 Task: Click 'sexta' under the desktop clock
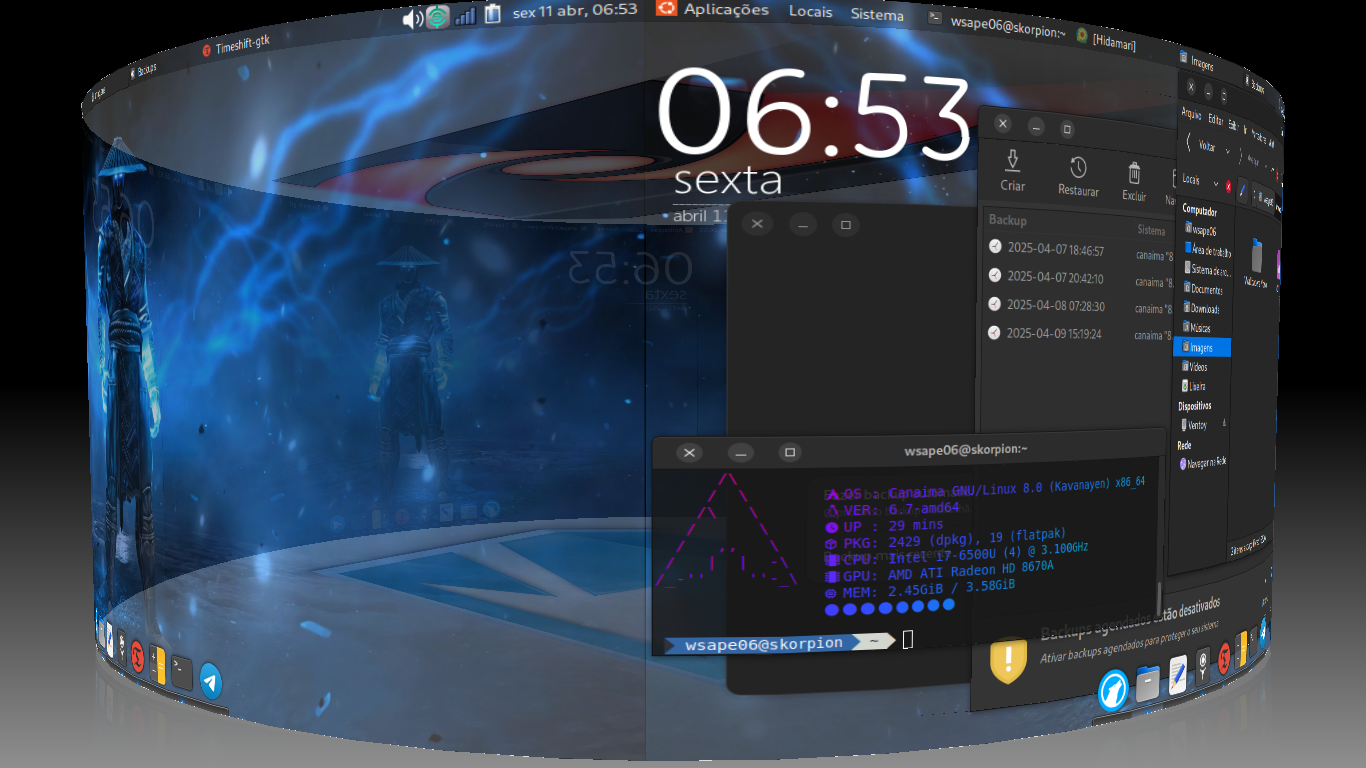728,181
